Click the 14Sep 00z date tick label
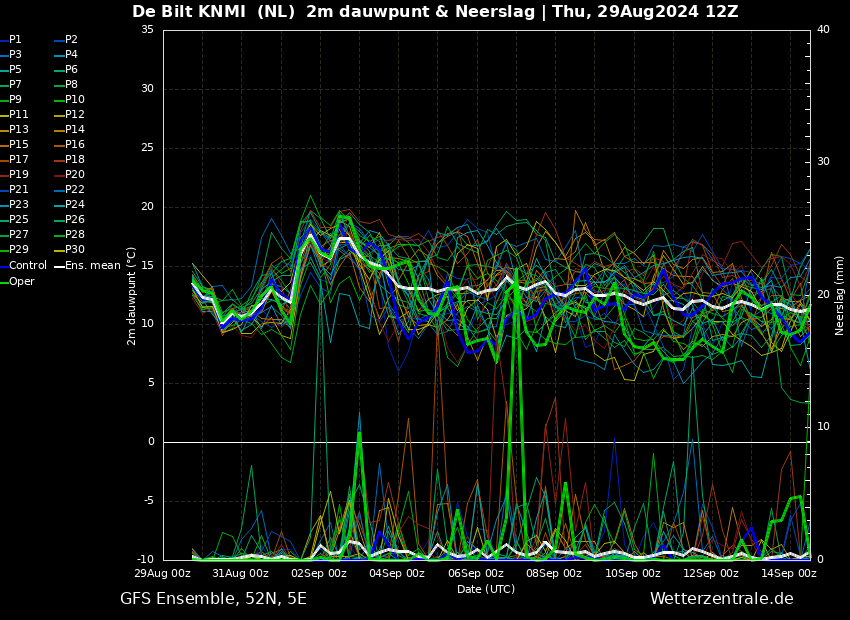The width and height of the screenshot is (850, 620). click(789, 573)
